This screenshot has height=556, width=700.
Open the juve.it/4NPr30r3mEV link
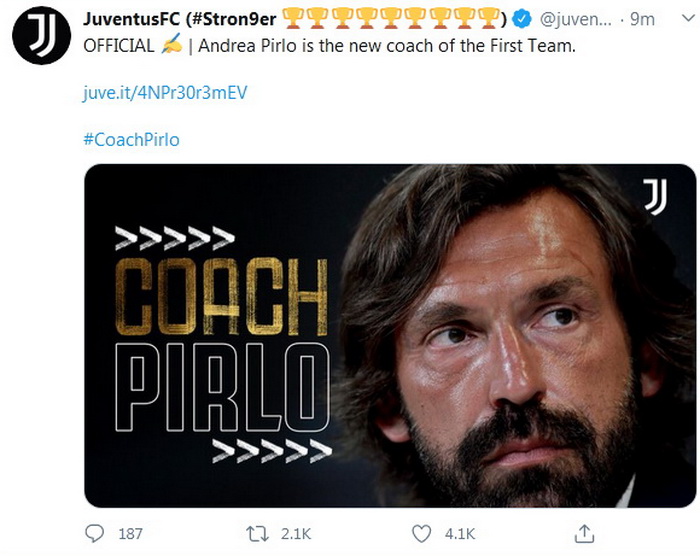[165, 92]
